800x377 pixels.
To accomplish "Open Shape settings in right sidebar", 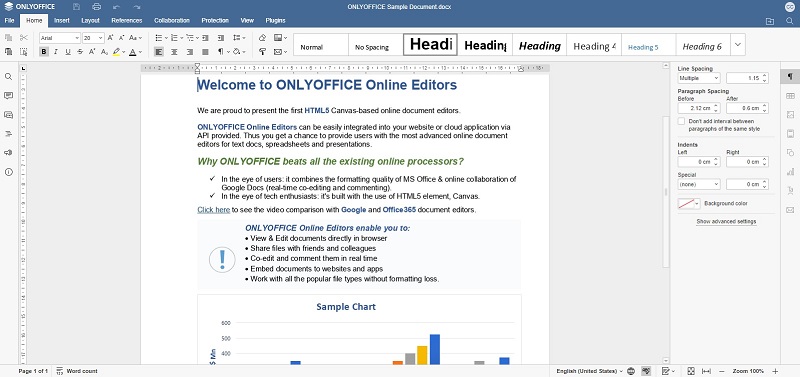I will (x=790, y=153).
